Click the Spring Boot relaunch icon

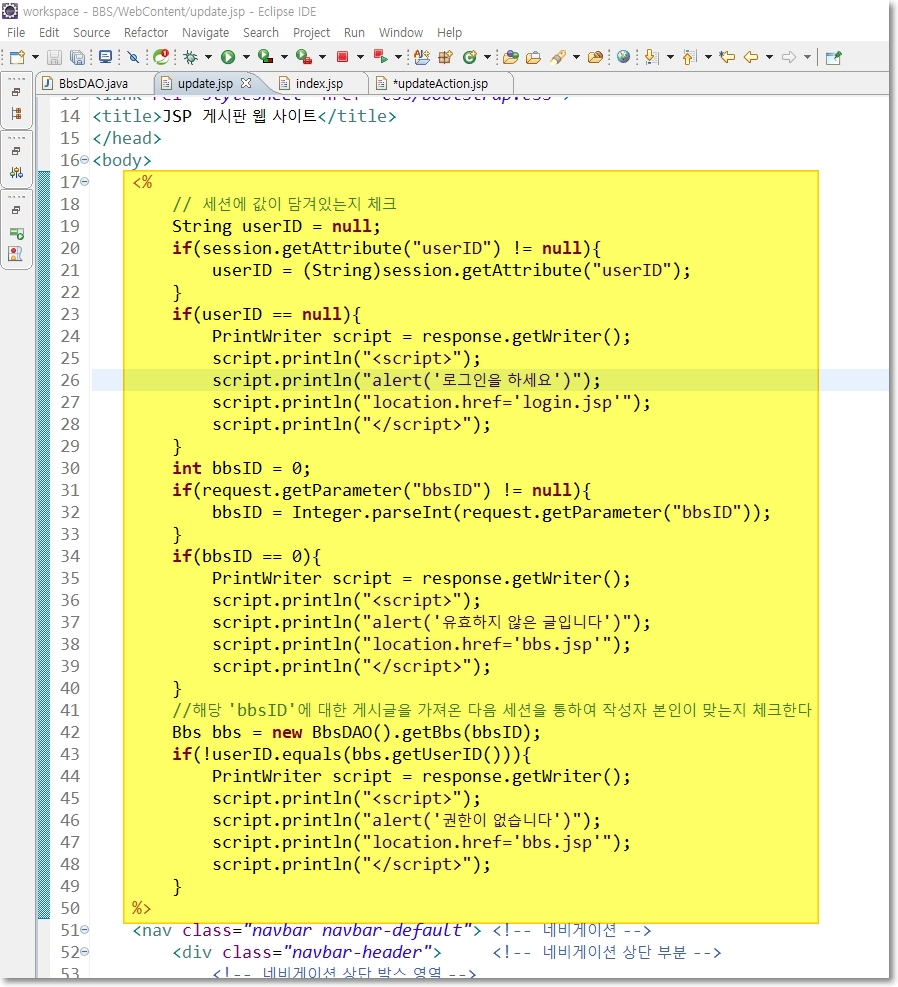click(162, 57)
